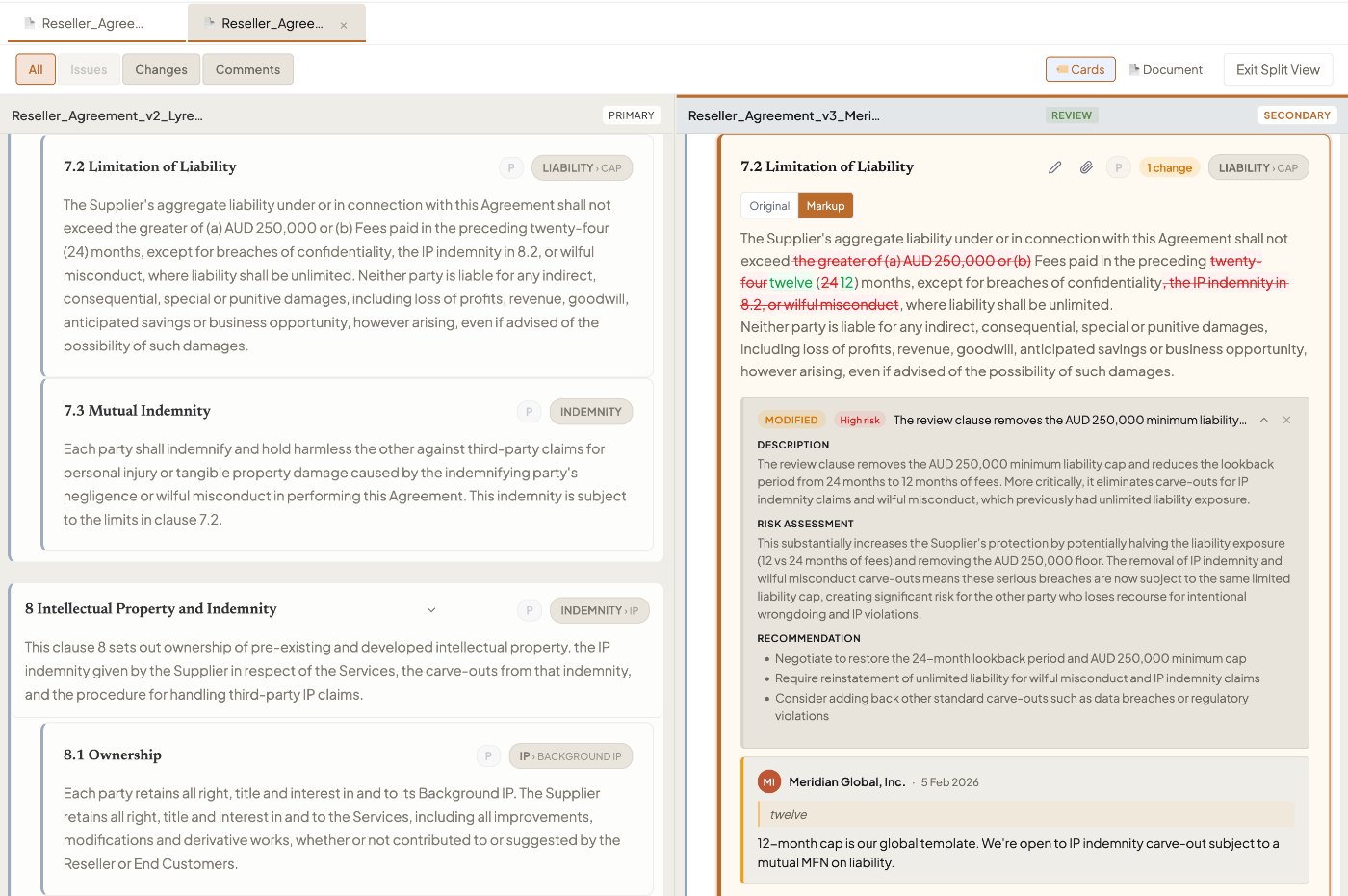1348x896 pixels.
Task: Click the 1 change badge
Action: pyautogui.click(x=1169, y=167)
